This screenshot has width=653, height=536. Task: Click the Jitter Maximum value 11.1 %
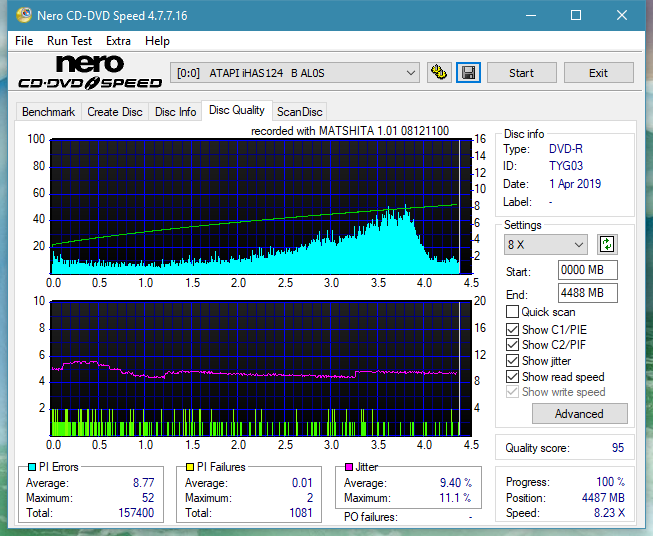pos(455,498)
